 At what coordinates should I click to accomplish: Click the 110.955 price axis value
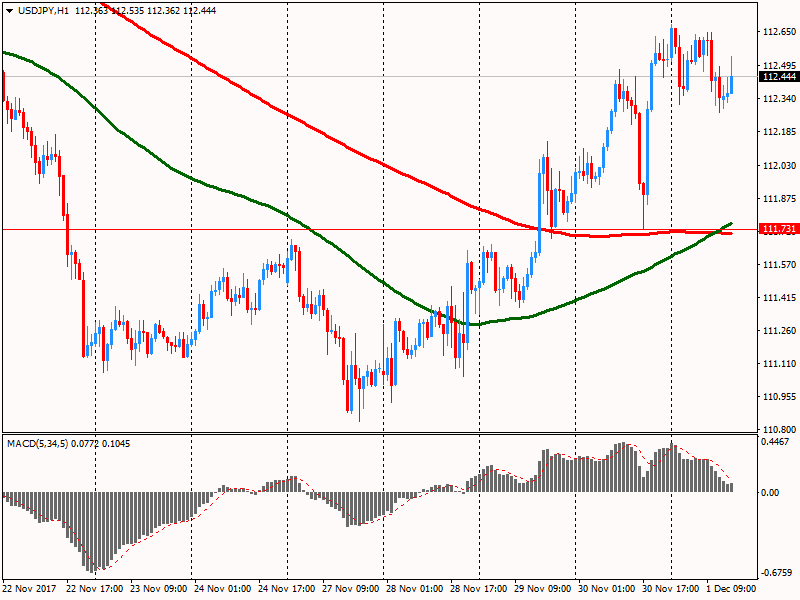point(780,396)
